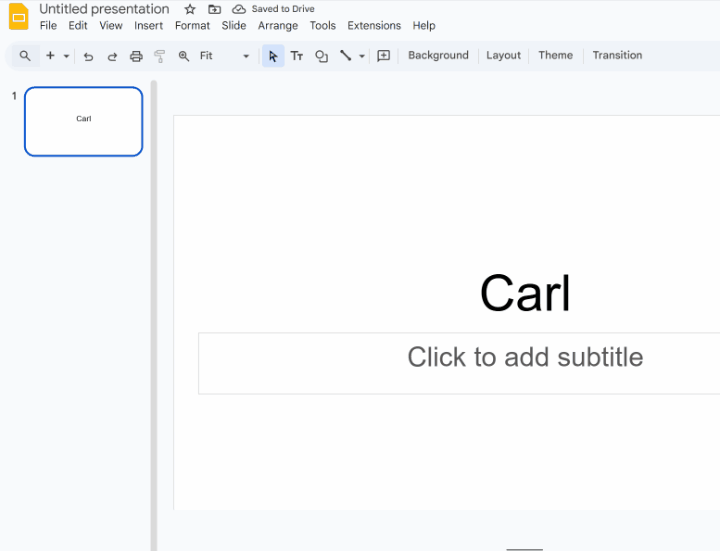Check the cloud saved status icon

click(x=239, y=9)
